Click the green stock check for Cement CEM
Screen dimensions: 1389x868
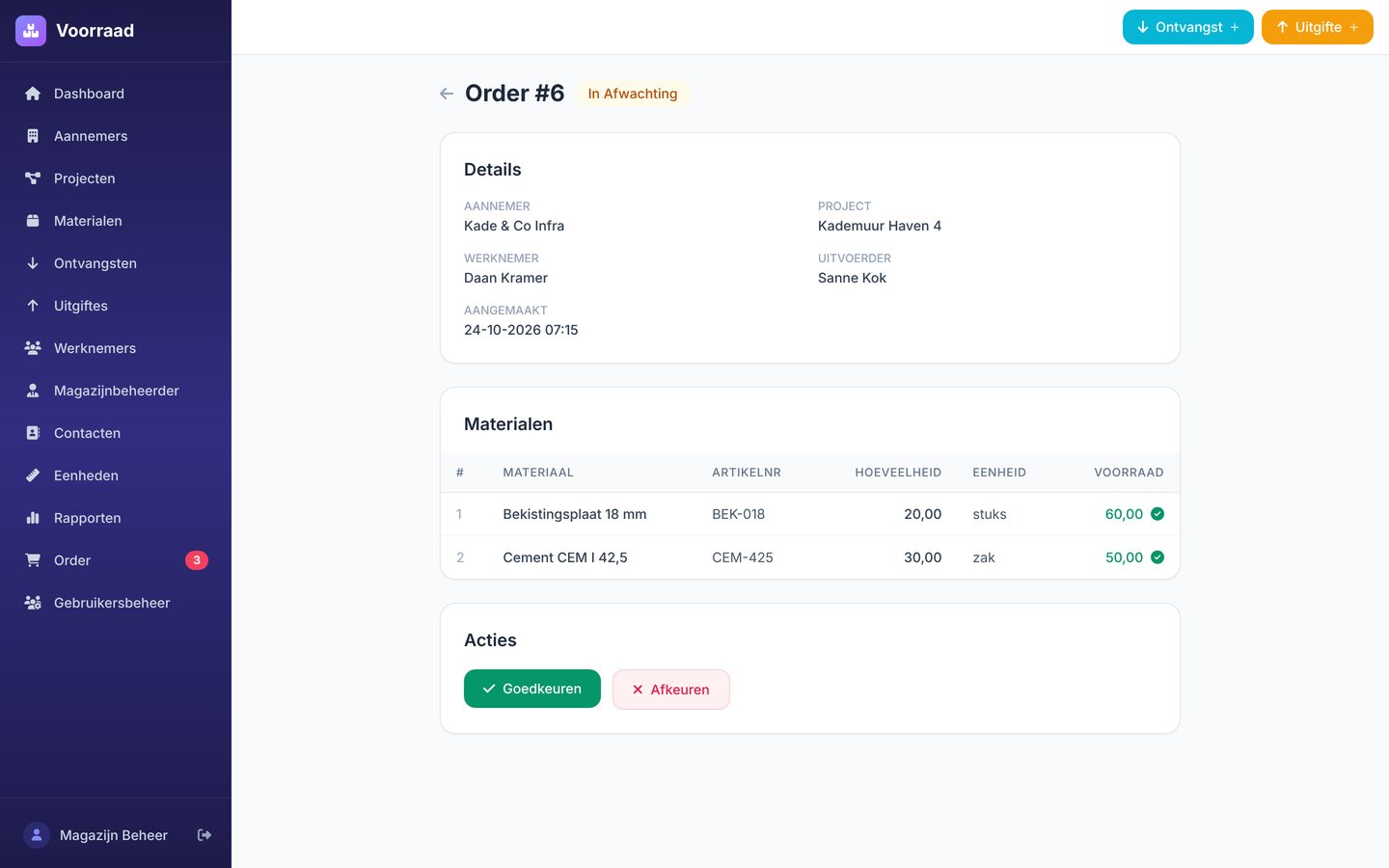point(1157,557)
